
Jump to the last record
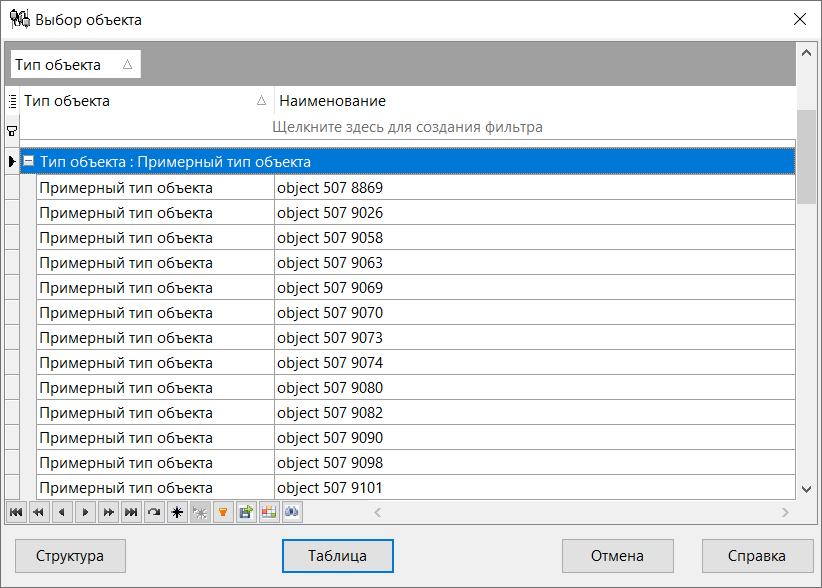tap(131, 512)
